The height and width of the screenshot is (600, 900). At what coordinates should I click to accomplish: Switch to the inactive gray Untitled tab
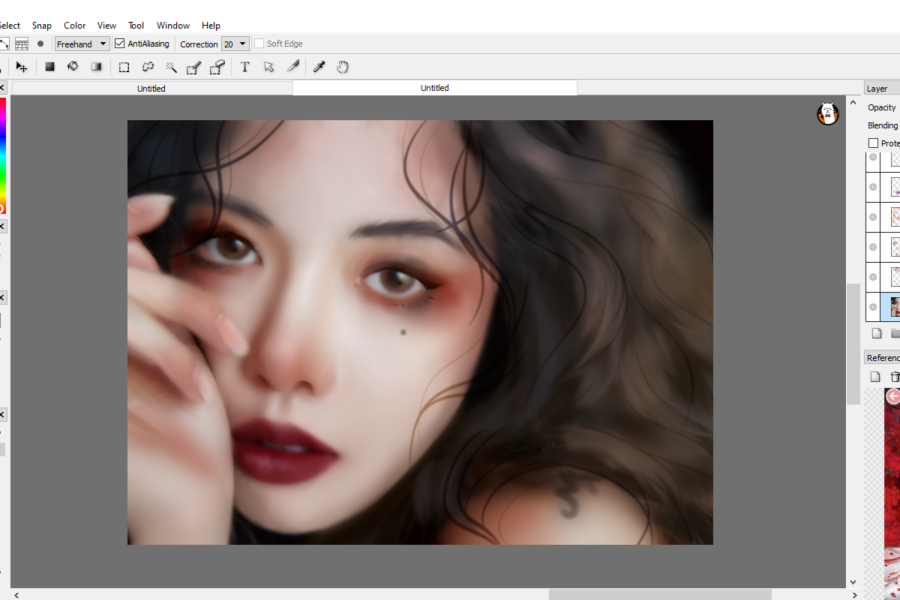(x=152, y=88)
